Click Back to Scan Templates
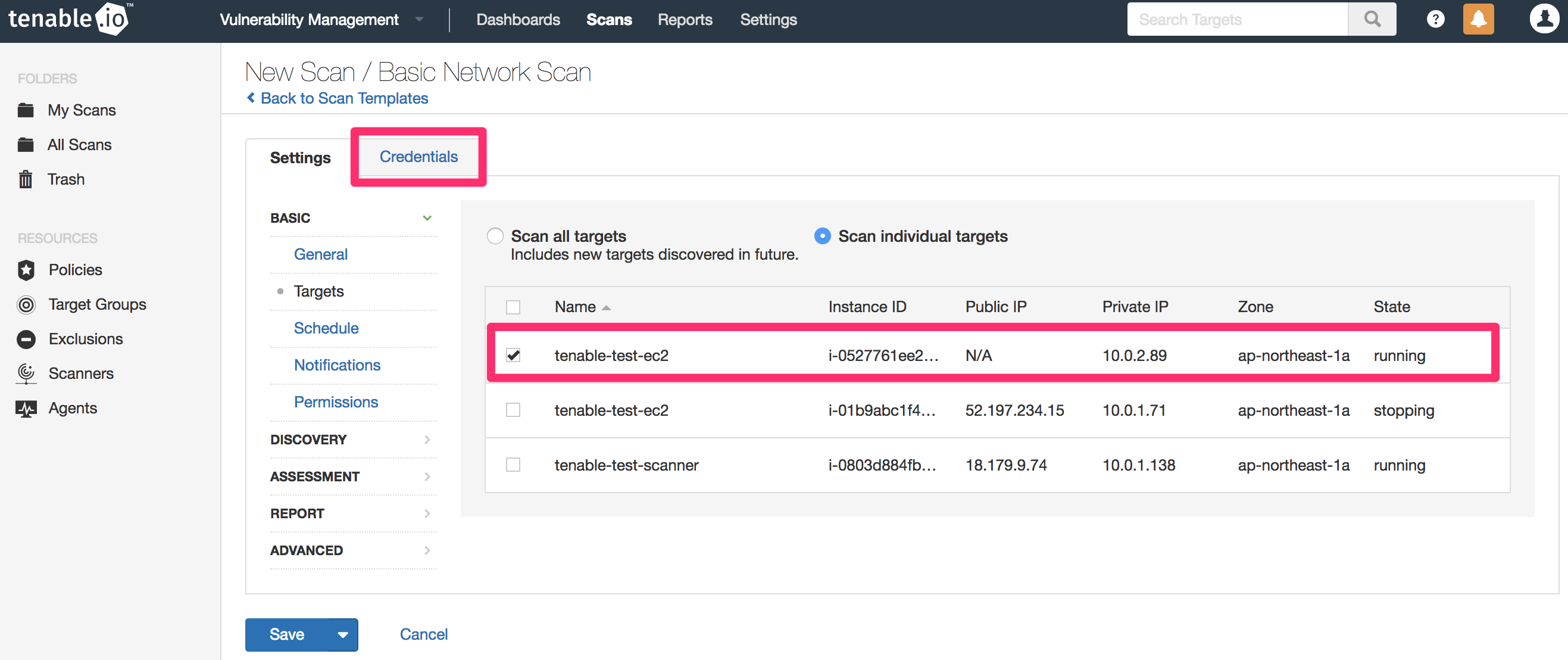This screenshot has width=1568, height=660. (x=336, y=98)
